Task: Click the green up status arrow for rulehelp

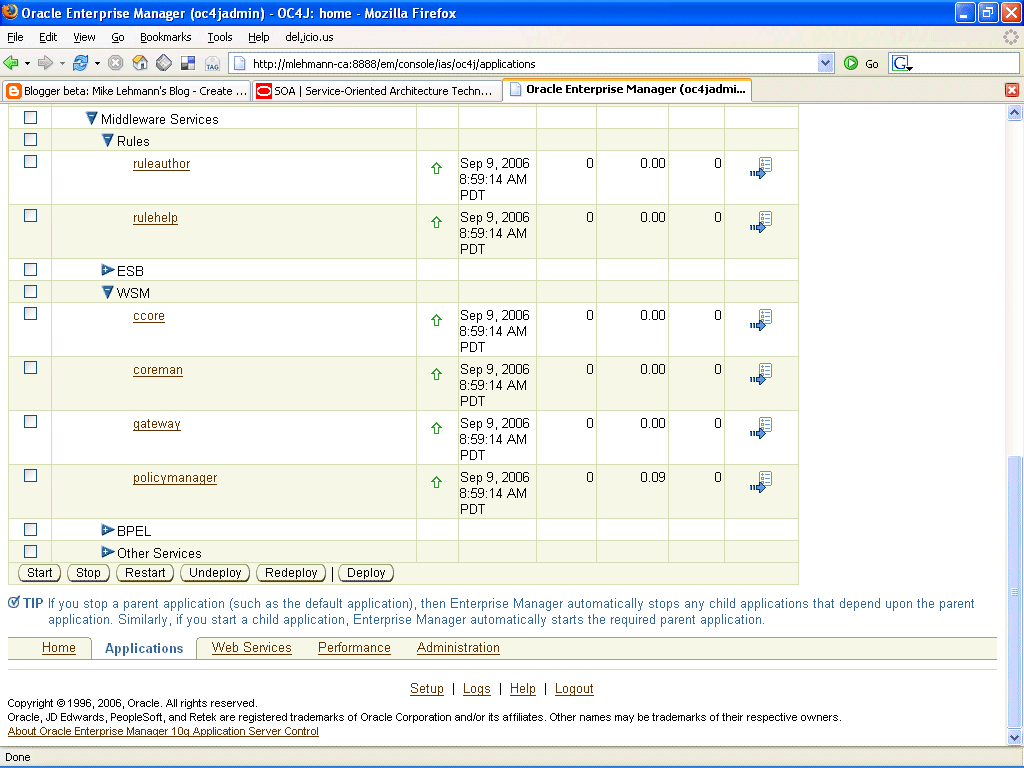Action: [436, 223]
